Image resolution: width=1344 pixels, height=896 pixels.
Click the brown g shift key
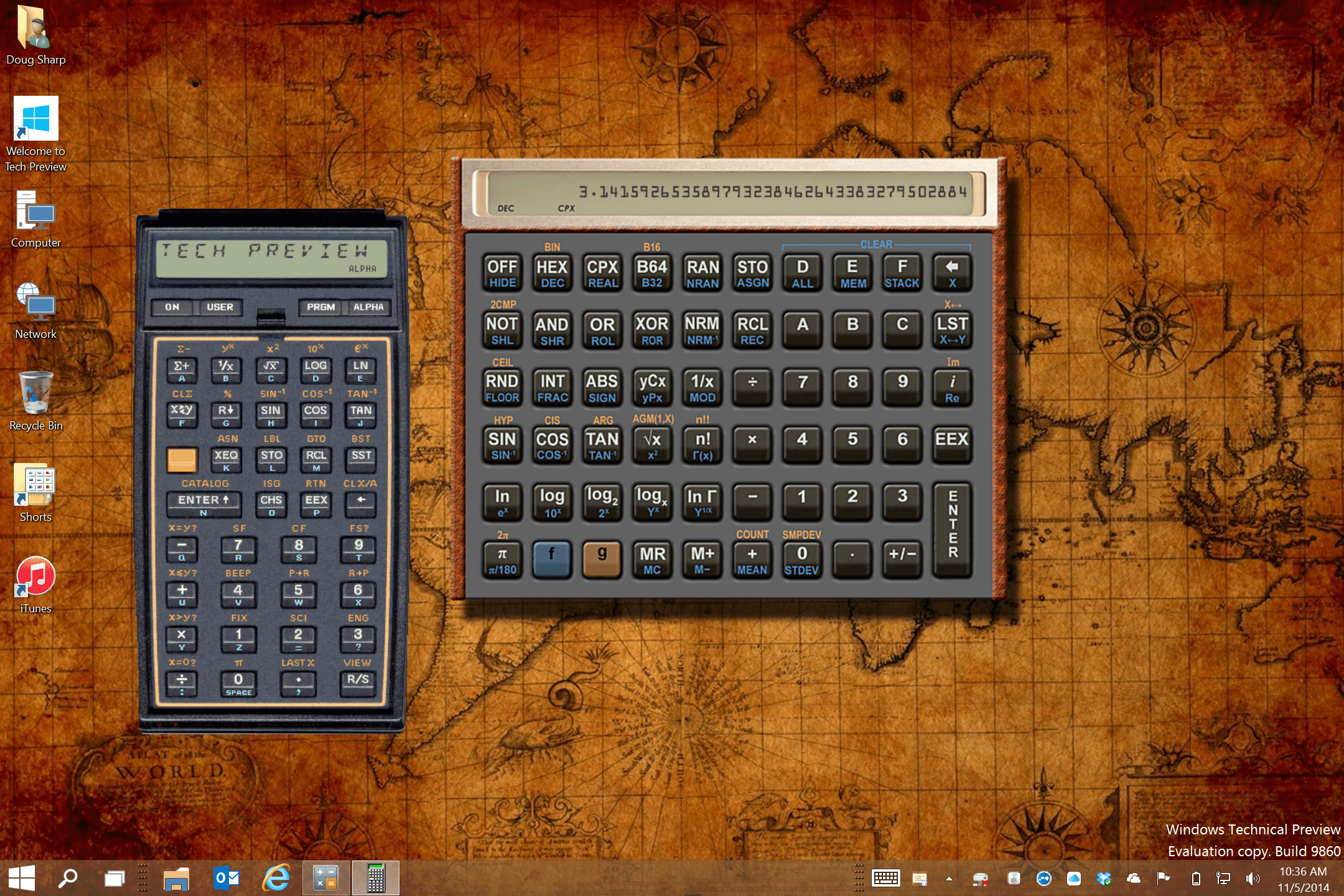[602, 559]
